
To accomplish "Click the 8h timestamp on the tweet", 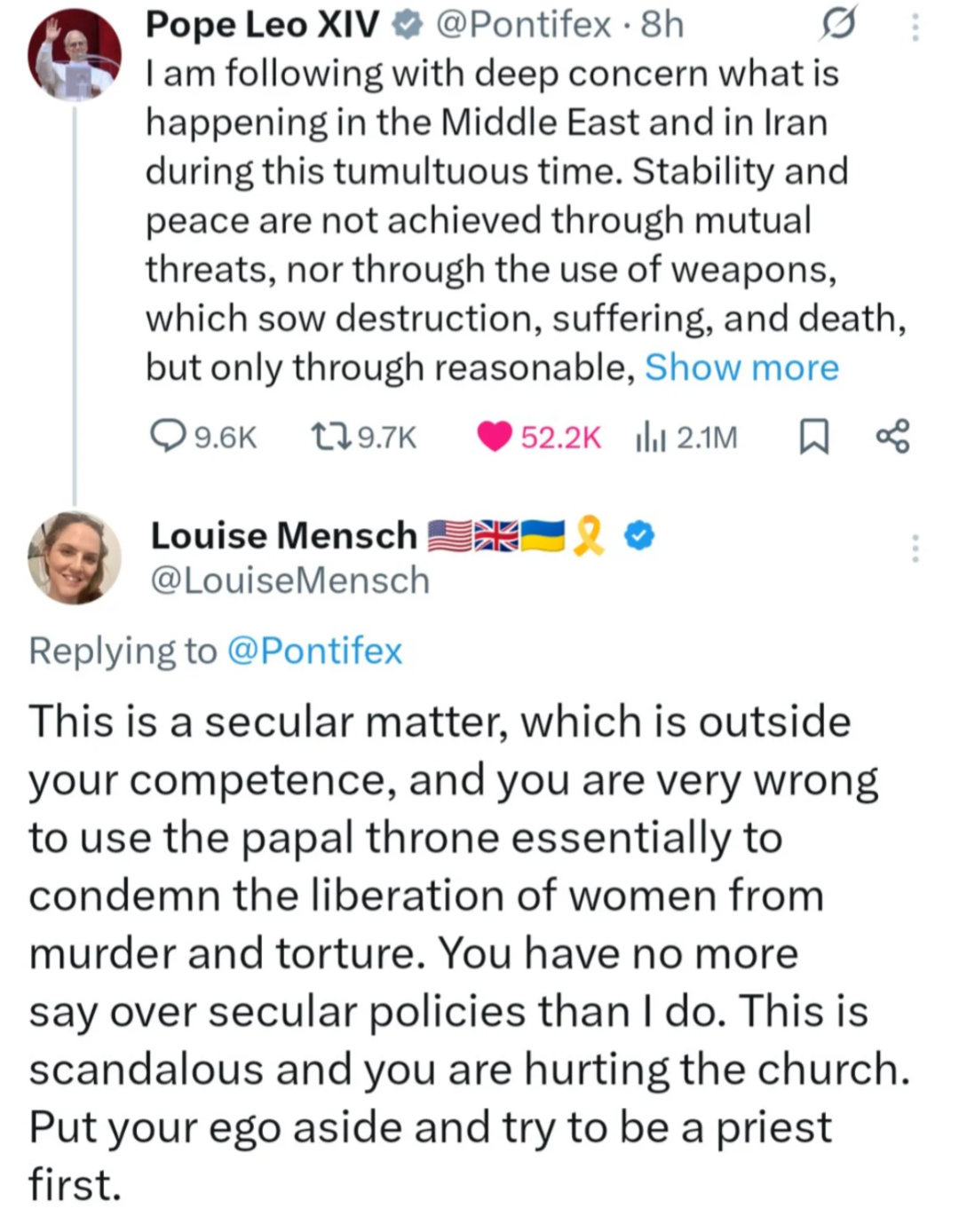I will coord(662,25).
